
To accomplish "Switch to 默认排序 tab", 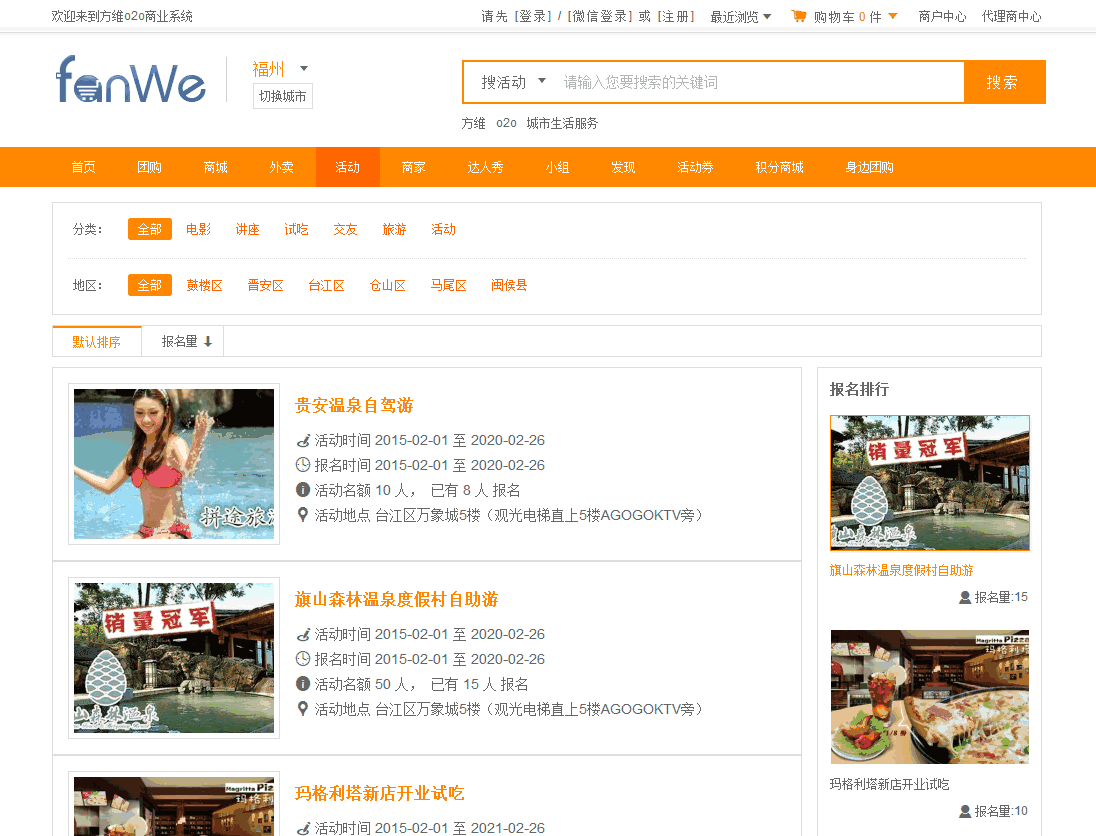I will [x=96, y=342].
